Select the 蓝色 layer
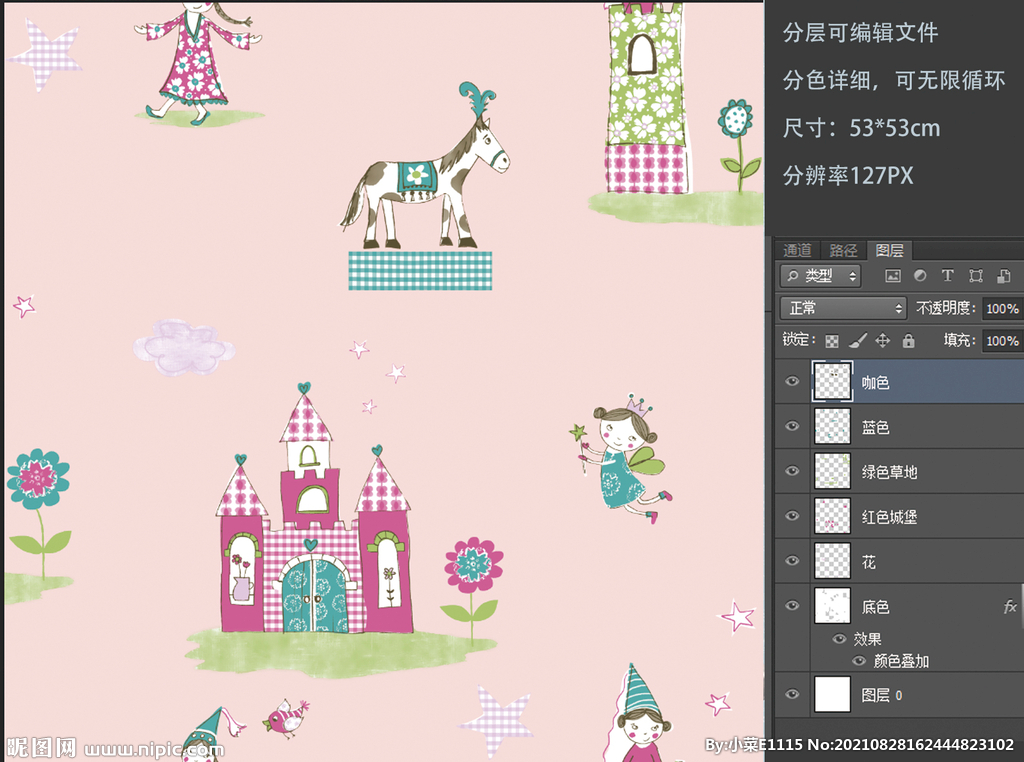The width and height of the screenshot is (1024, 762). (x=875, y=427)
